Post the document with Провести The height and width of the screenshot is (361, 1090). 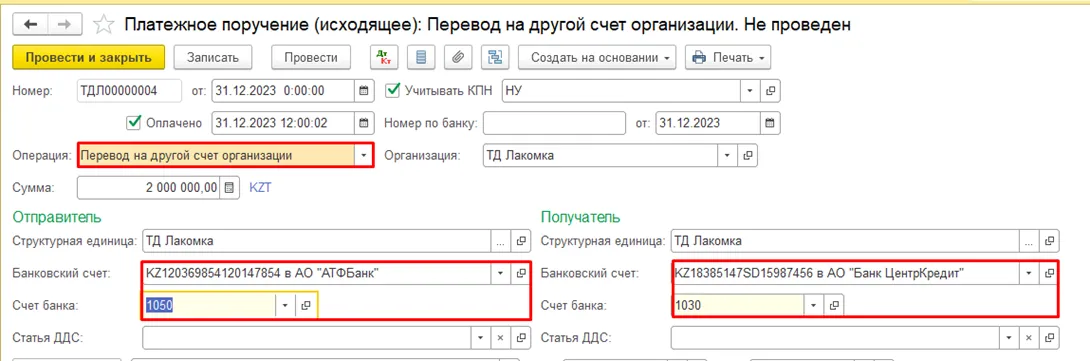pos(311,58)
